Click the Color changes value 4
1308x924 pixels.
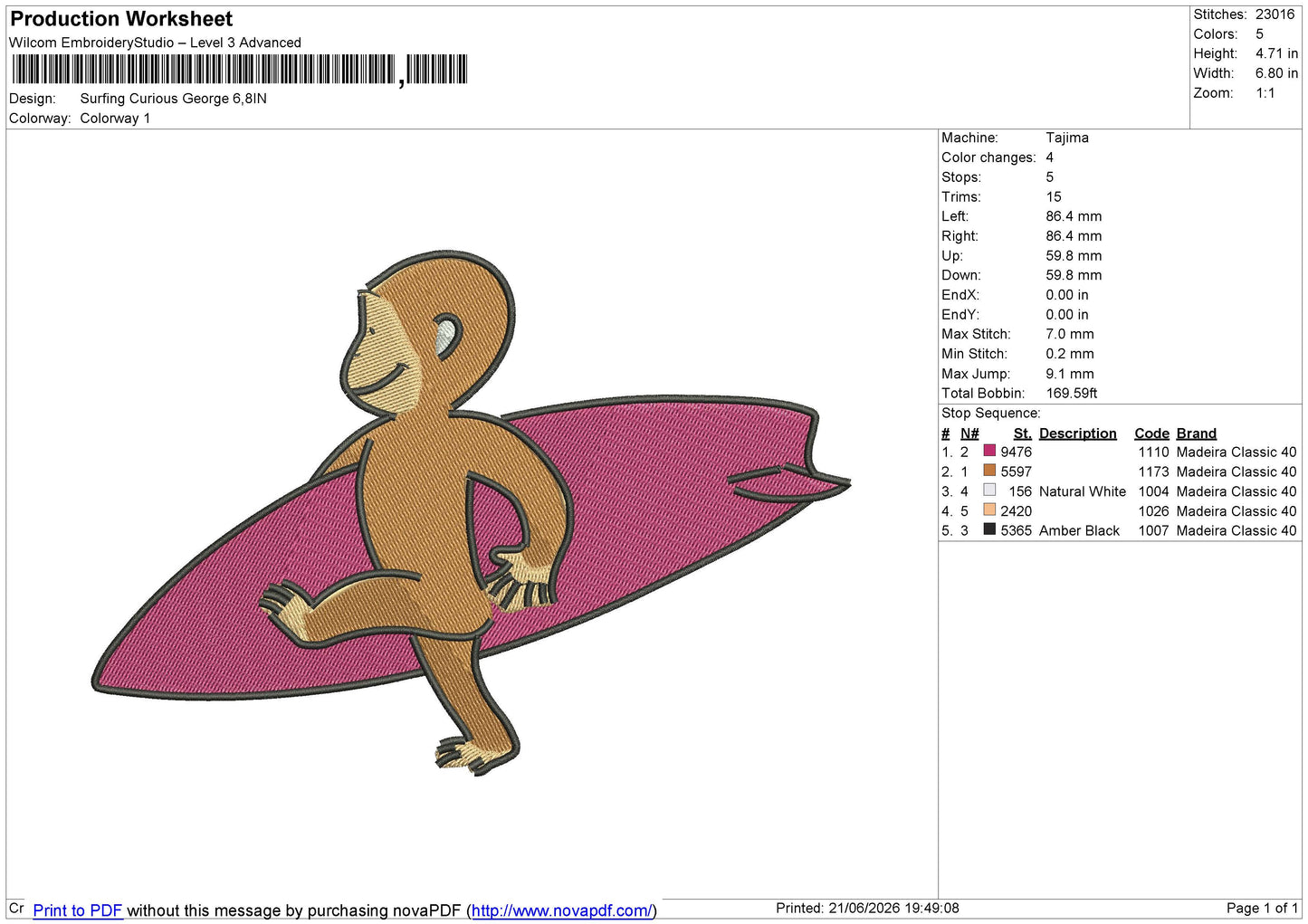(x=1049, y=157)
